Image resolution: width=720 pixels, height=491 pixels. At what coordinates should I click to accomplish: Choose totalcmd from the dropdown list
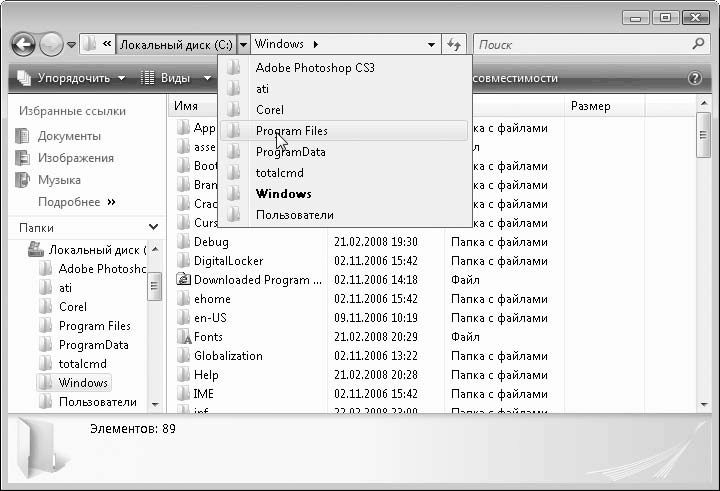(280, 173)
